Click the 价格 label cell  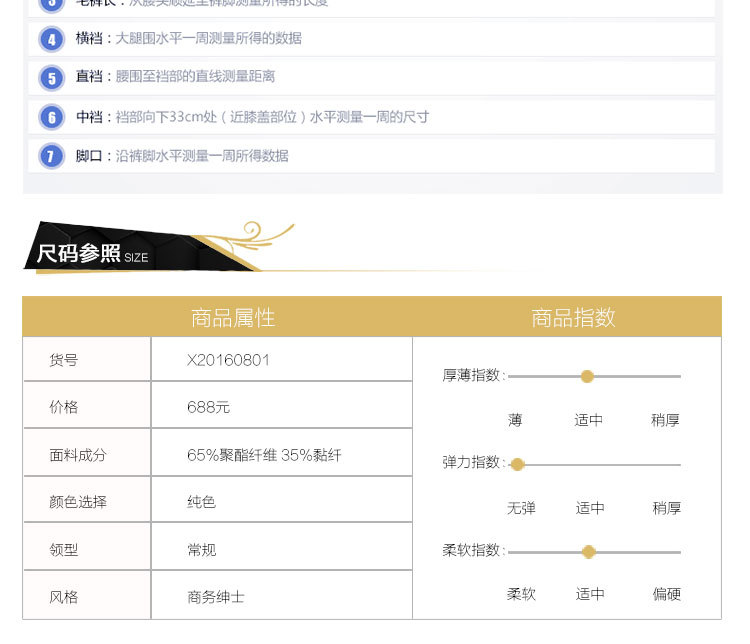point(87,405)
